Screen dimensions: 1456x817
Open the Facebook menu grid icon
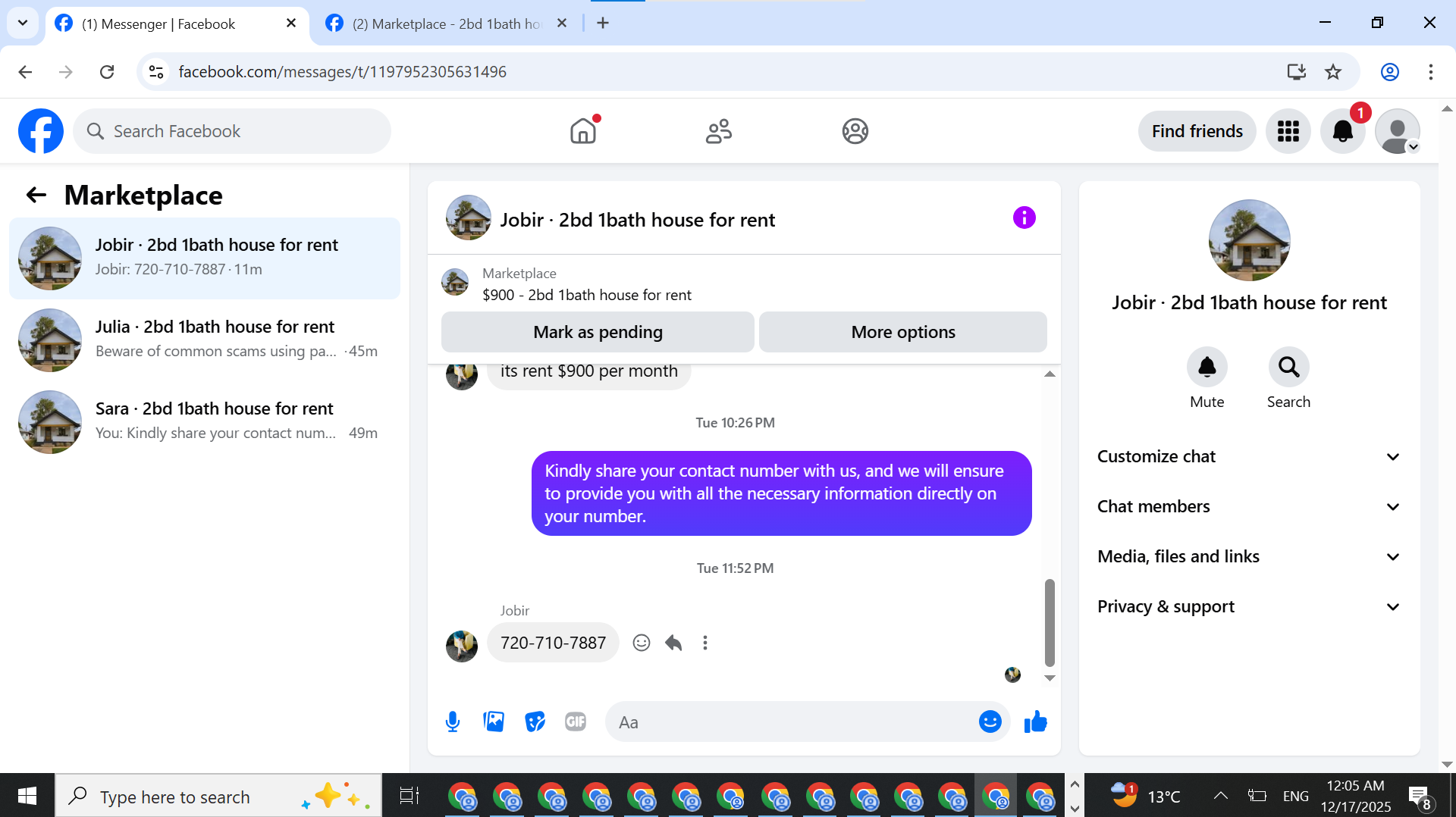click(x=1288, y=131)
